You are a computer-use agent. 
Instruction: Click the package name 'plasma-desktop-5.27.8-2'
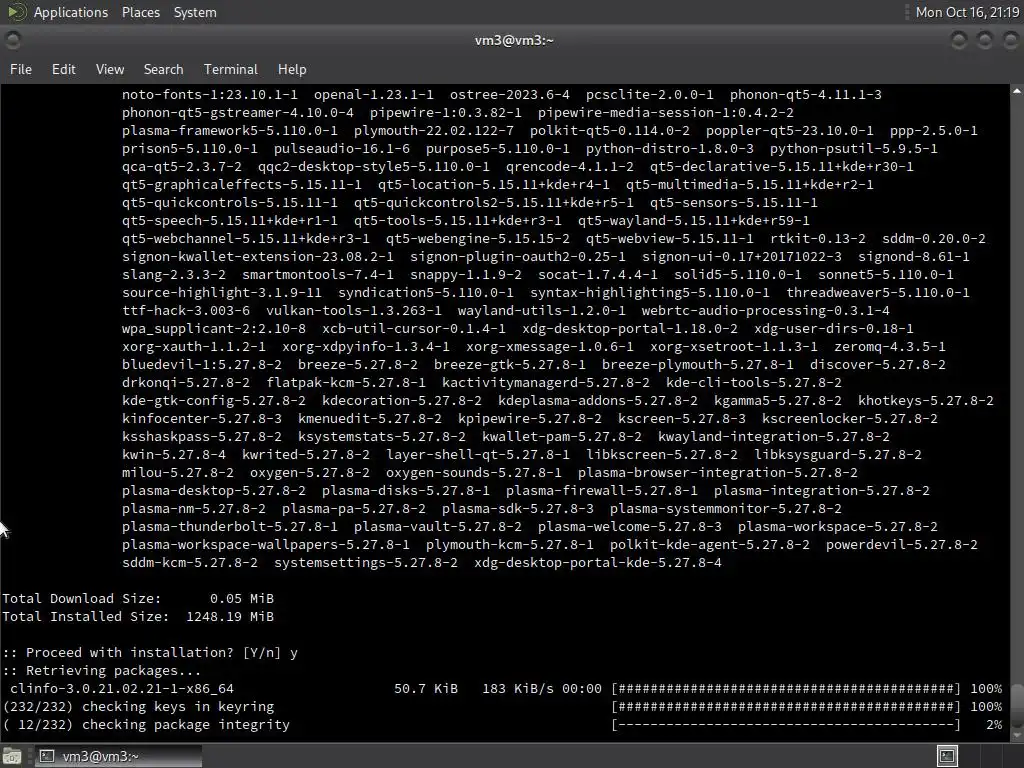pyautogui.click(x=214, y=490)
